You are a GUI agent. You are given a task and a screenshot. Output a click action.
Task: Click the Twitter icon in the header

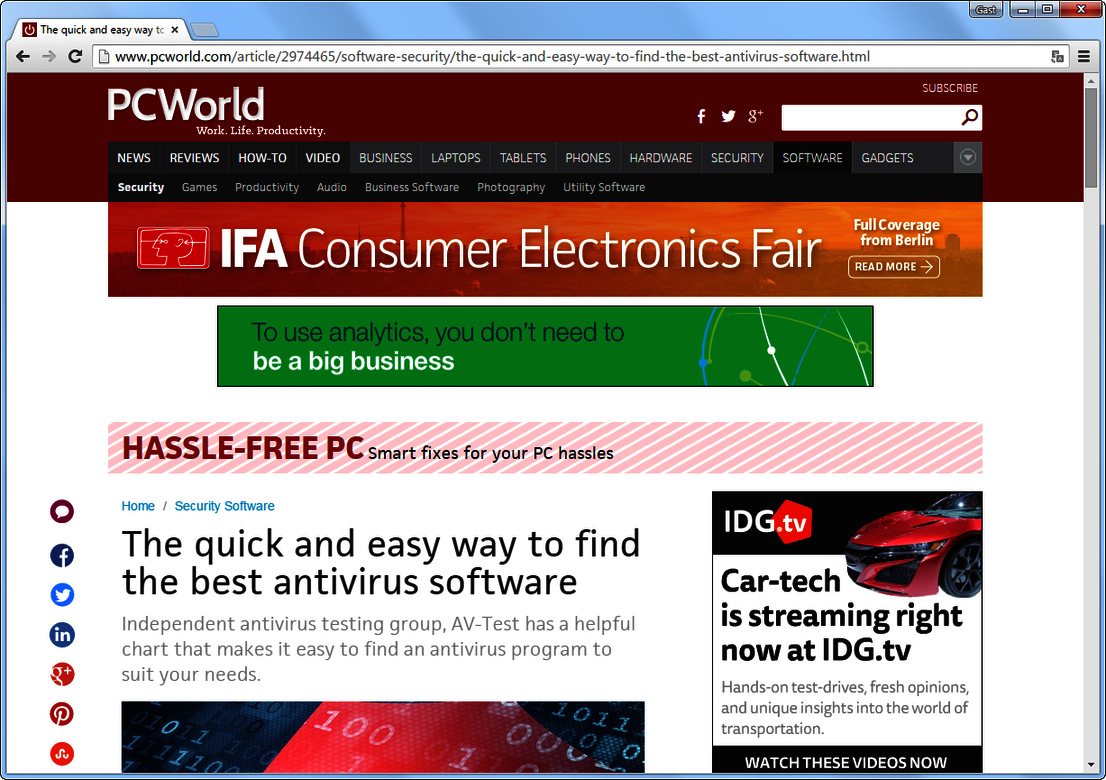point(728,116)
